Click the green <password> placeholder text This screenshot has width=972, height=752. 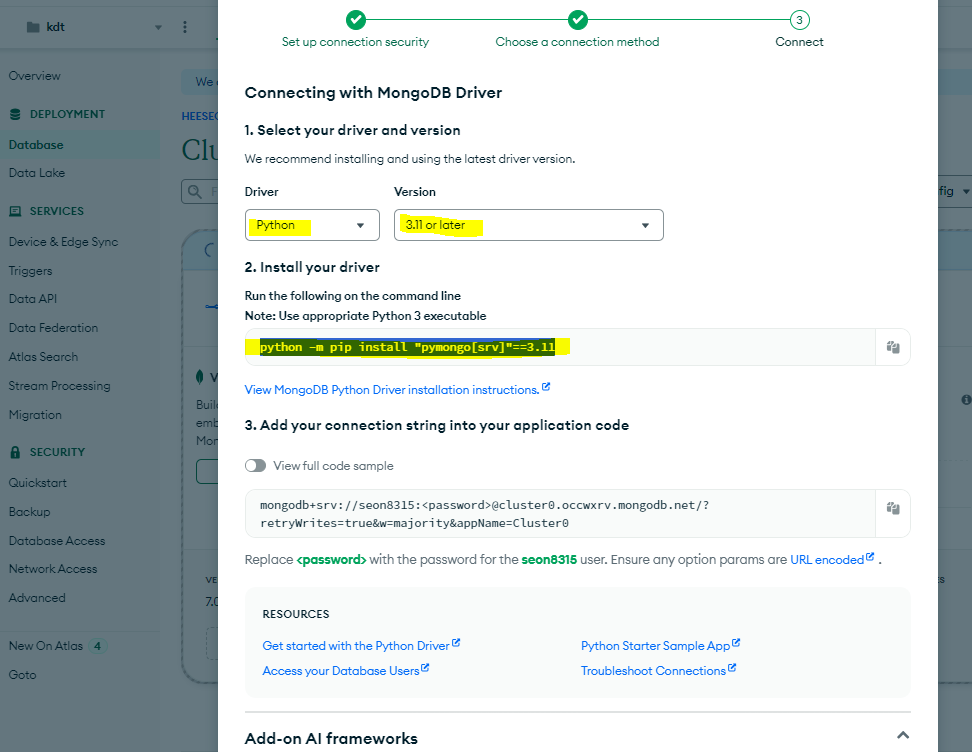[x=332, y=560]
